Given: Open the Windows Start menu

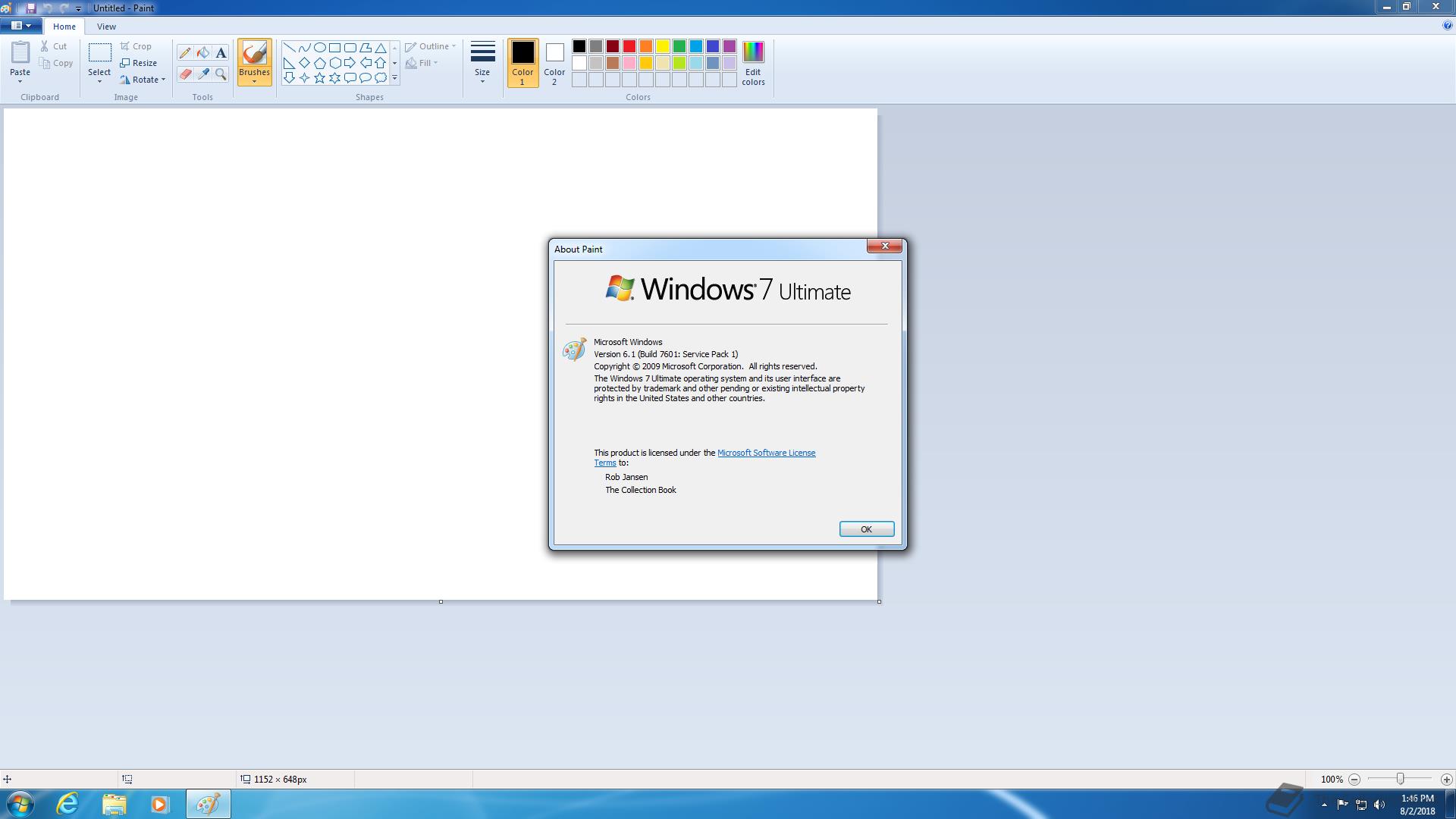Looking at the screenshot, I should click(20, 804).
